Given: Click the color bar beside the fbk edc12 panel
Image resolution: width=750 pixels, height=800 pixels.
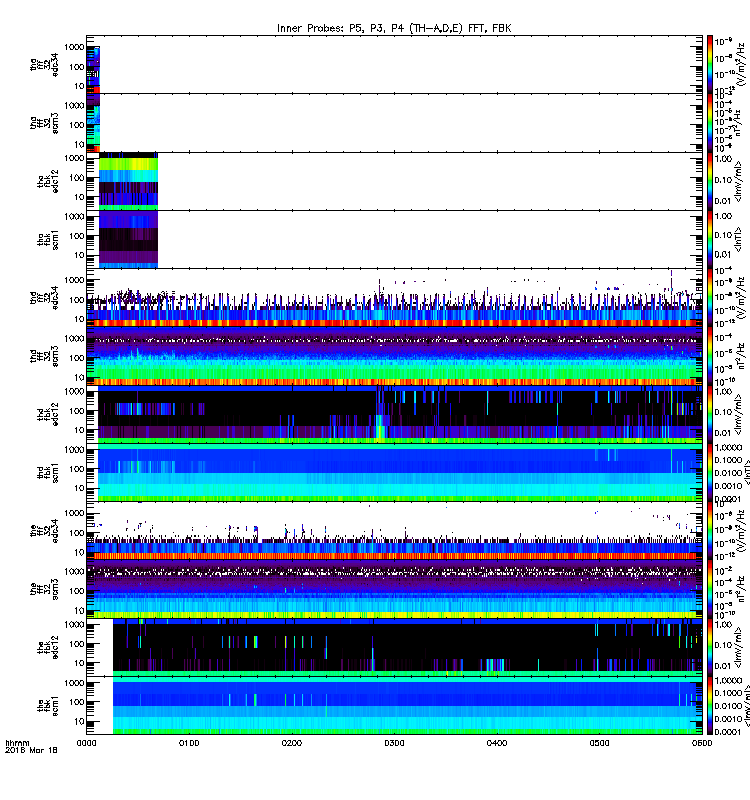Looking at the screenshot, I should point(710,647).
